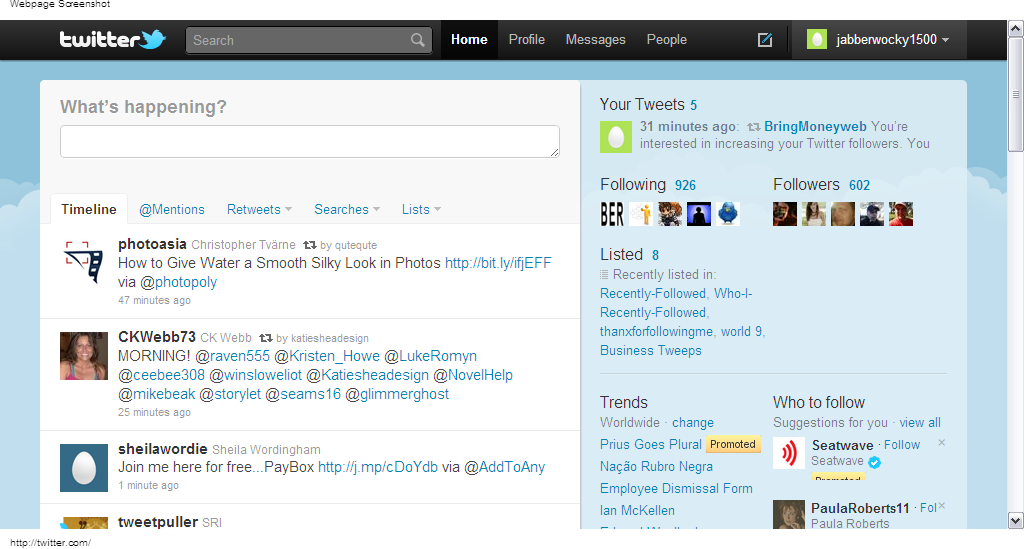Click the search magnifier icon
Image resolution: width=1024 pixels, height=549 pixels.
[417, 40]
